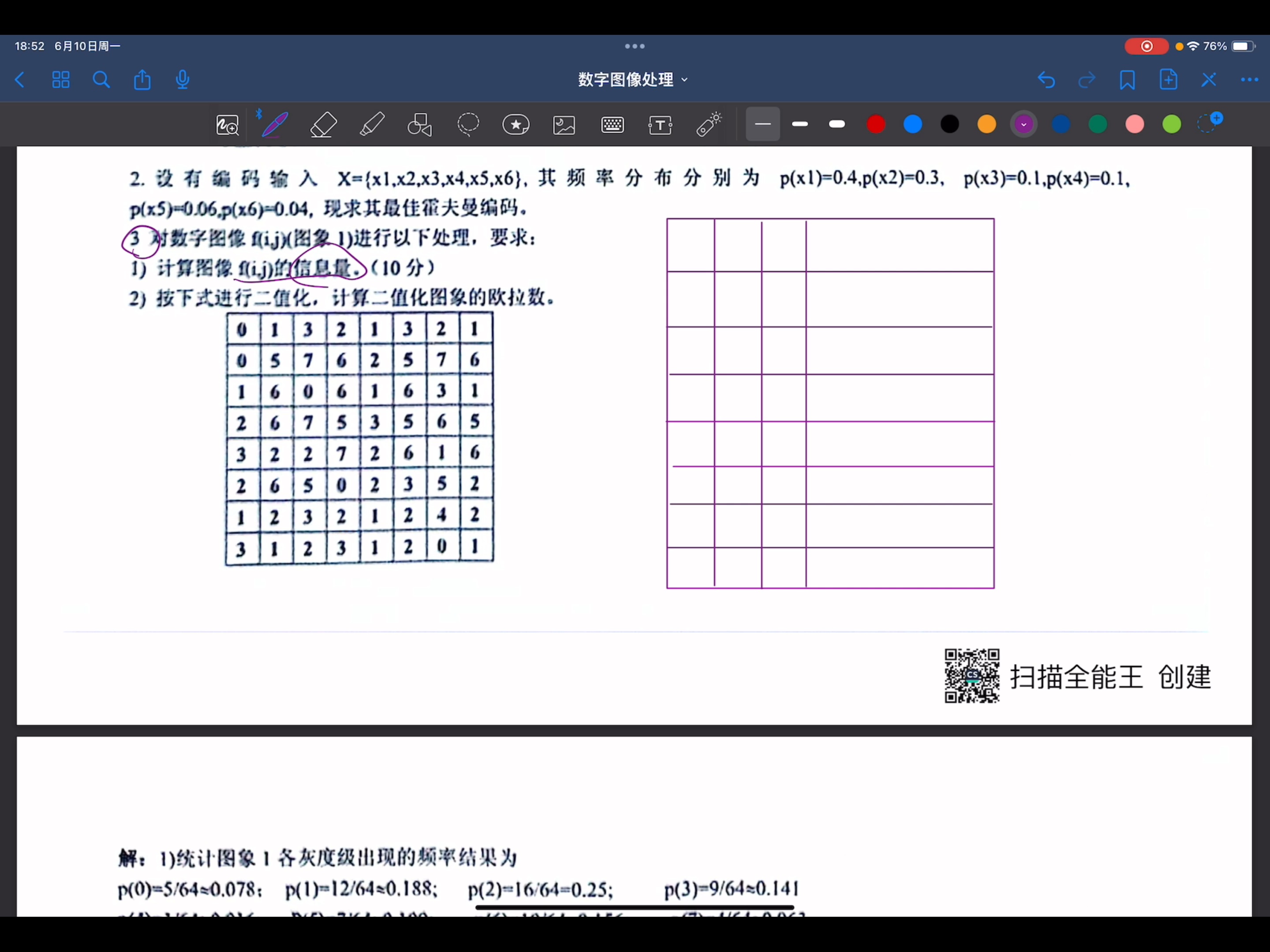Tap the text p(3)=9/64≈0.141
This screenshot has height=952, width=1270.
tap(732, 889)
